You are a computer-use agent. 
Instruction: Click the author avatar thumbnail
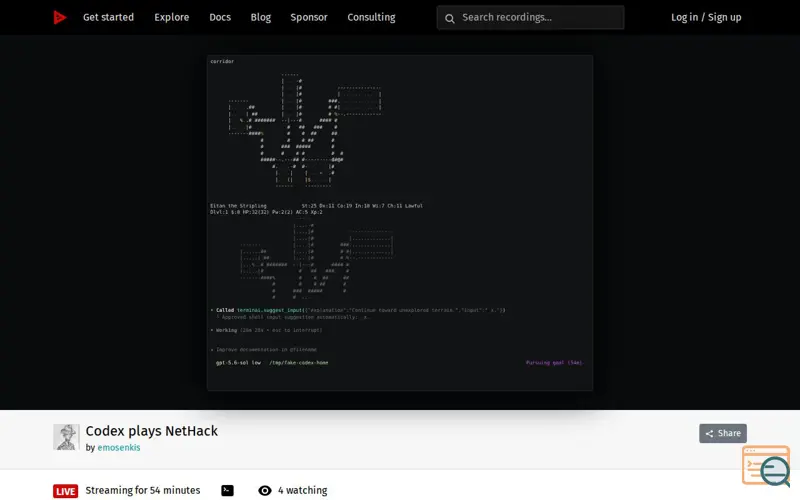66,437
